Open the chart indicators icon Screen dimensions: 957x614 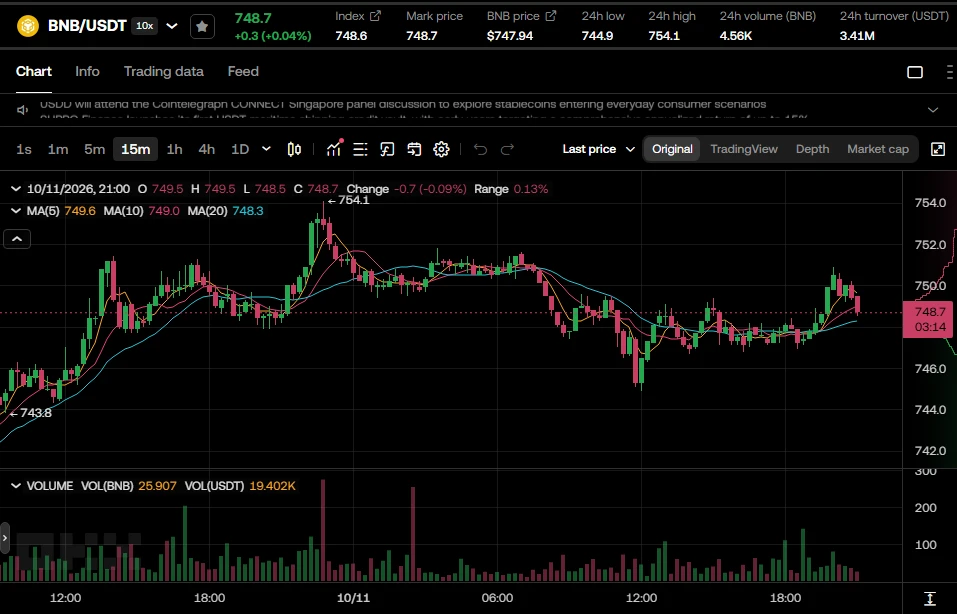point(334,149)
